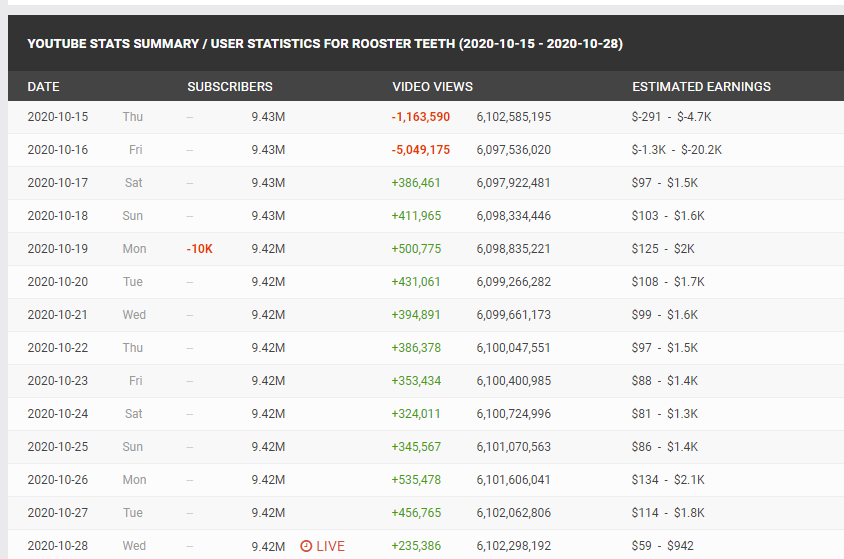
Task: Click the +411,965 views change value
Action: point(416,216)
